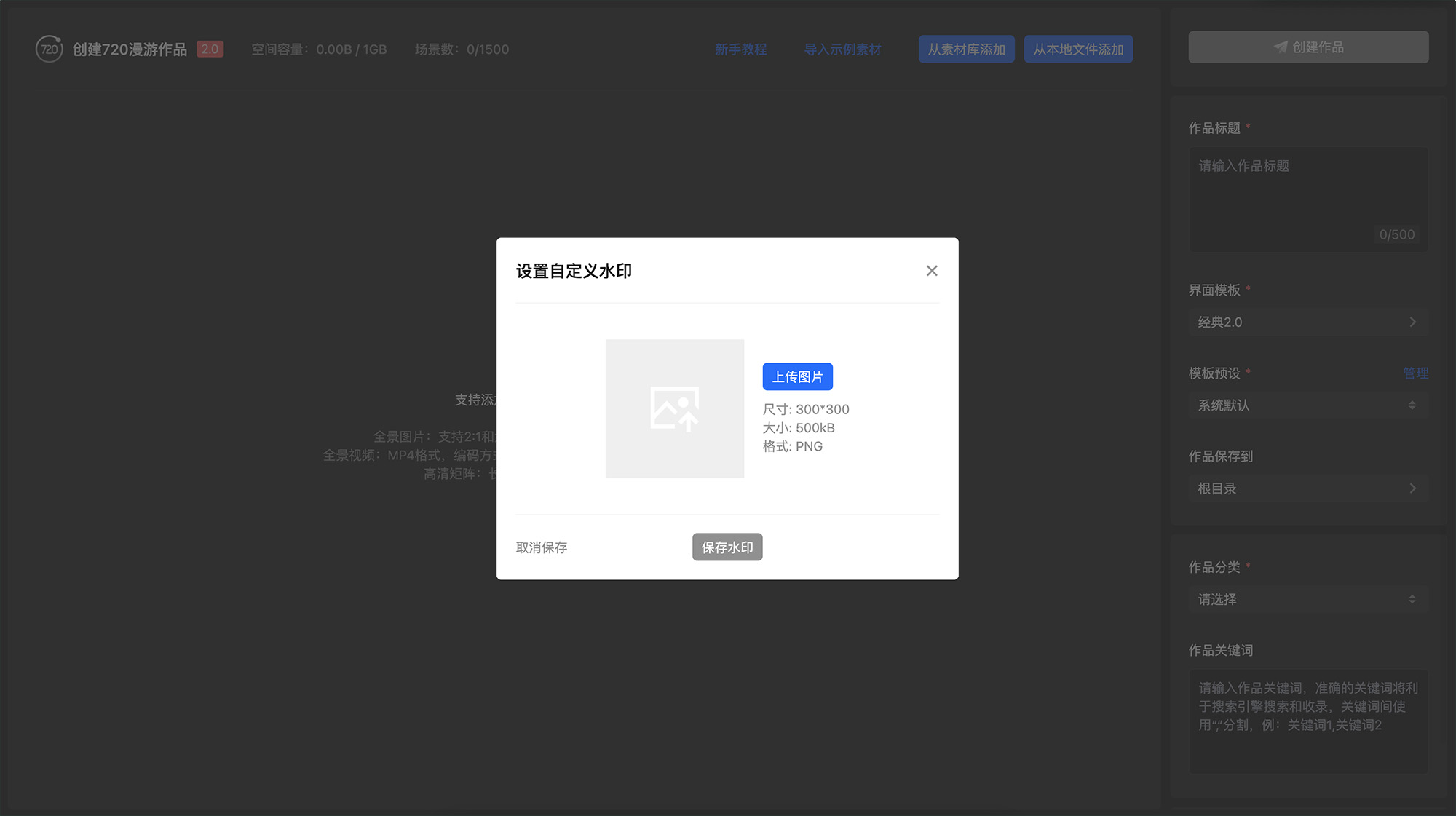
Task: Focus the 作品关键词 keywords text area
Action: (1308, 721)
